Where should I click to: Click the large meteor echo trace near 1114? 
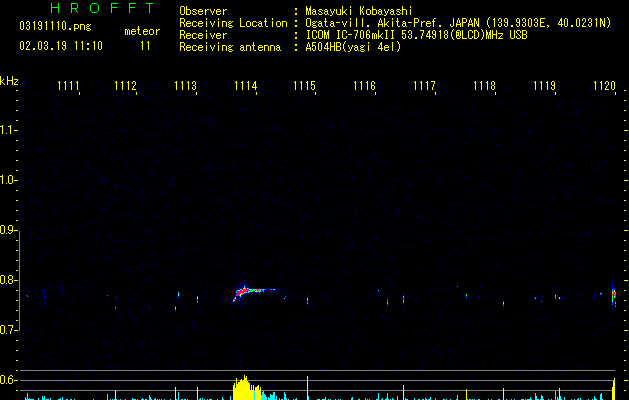[x=255, y=292]
